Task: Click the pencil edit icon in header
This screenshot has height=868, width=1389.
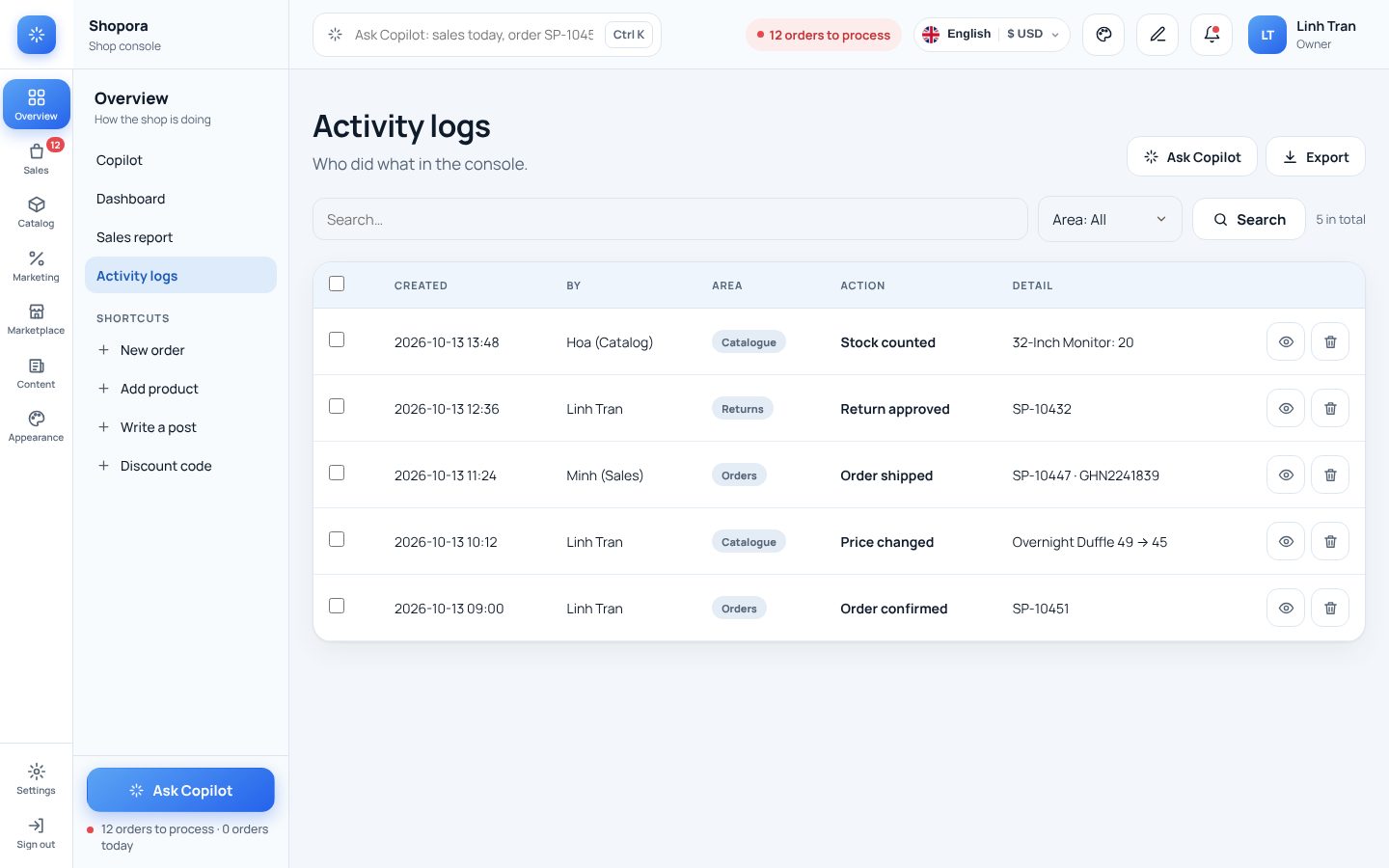Action: coord(1157,35)
